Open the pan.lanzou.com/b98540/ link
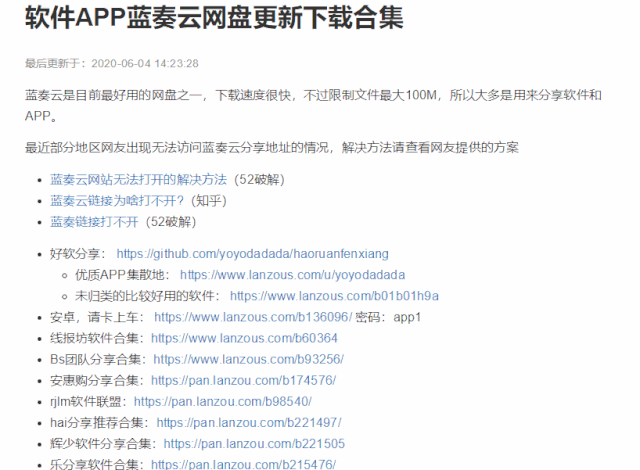640x470 pixels. 223,402
